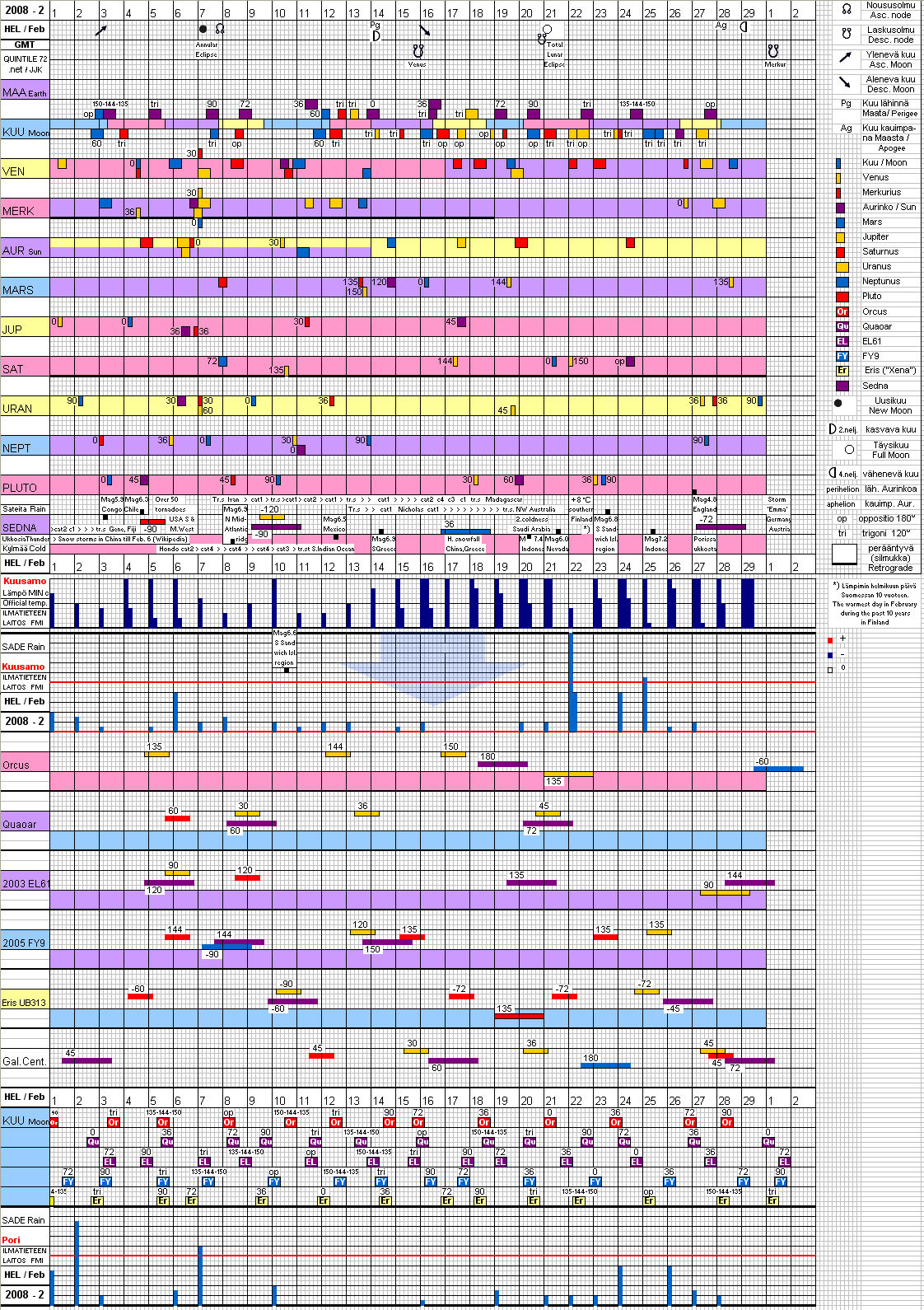Select the Orcus 'Or' badge in the legend
924x1310 pixels.
842,311
